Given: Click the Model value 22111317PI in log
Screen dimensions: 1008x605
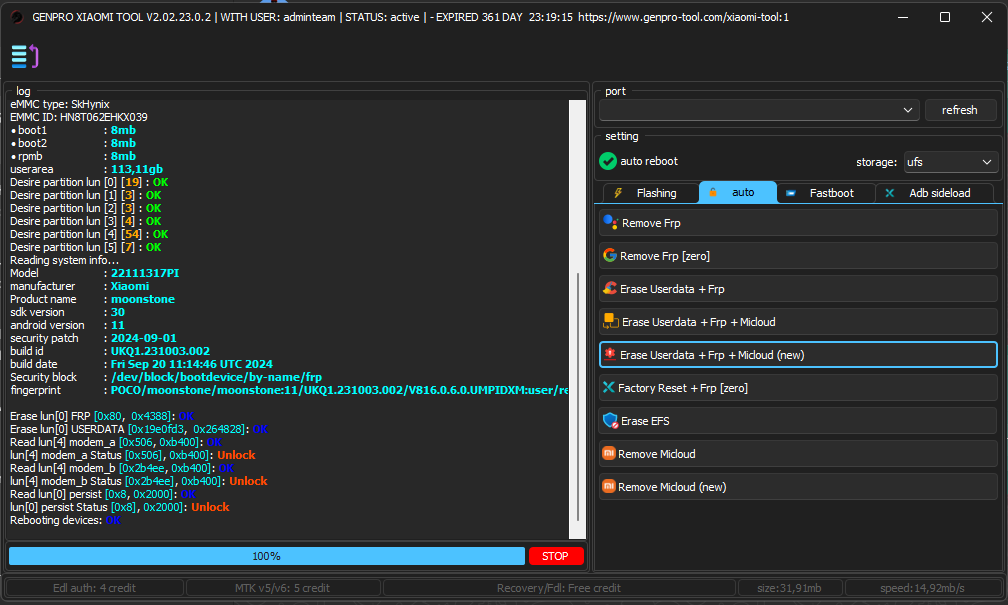Looking at the screenshot, I should 145,273.
